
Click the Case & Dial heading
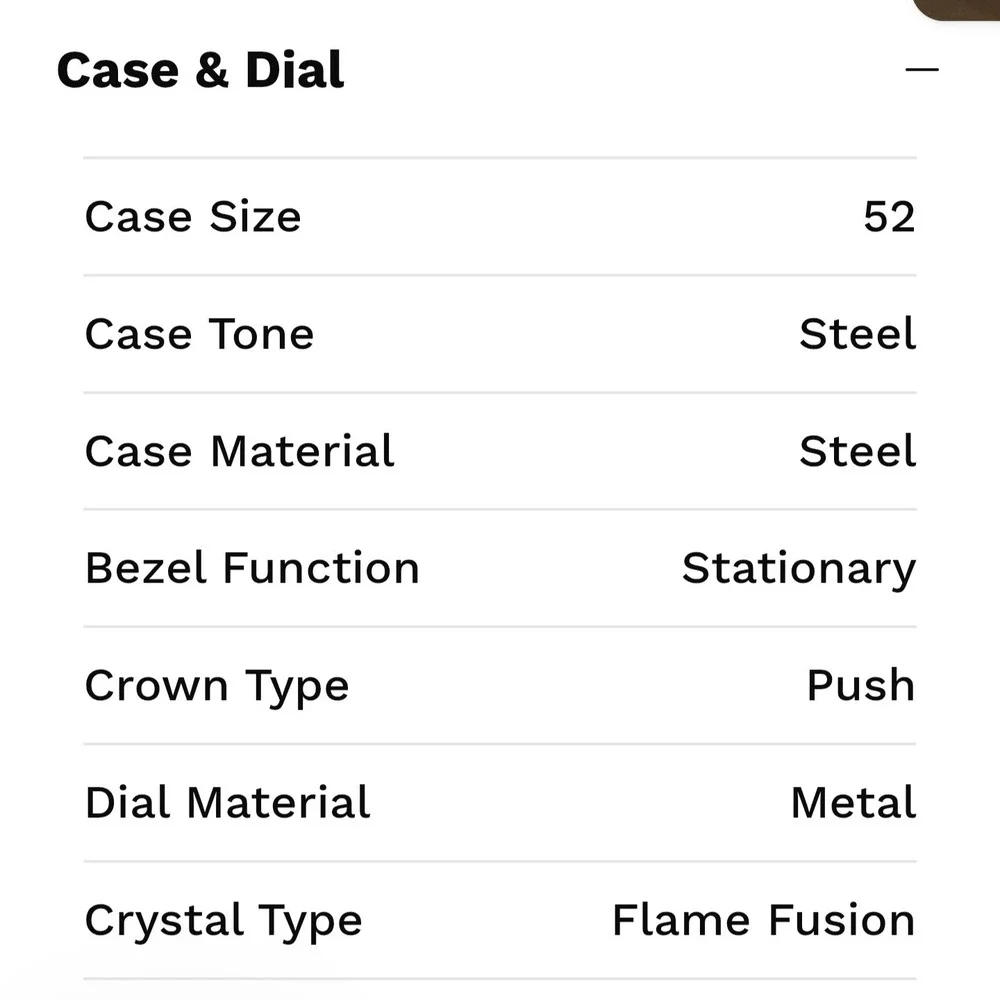200,70
